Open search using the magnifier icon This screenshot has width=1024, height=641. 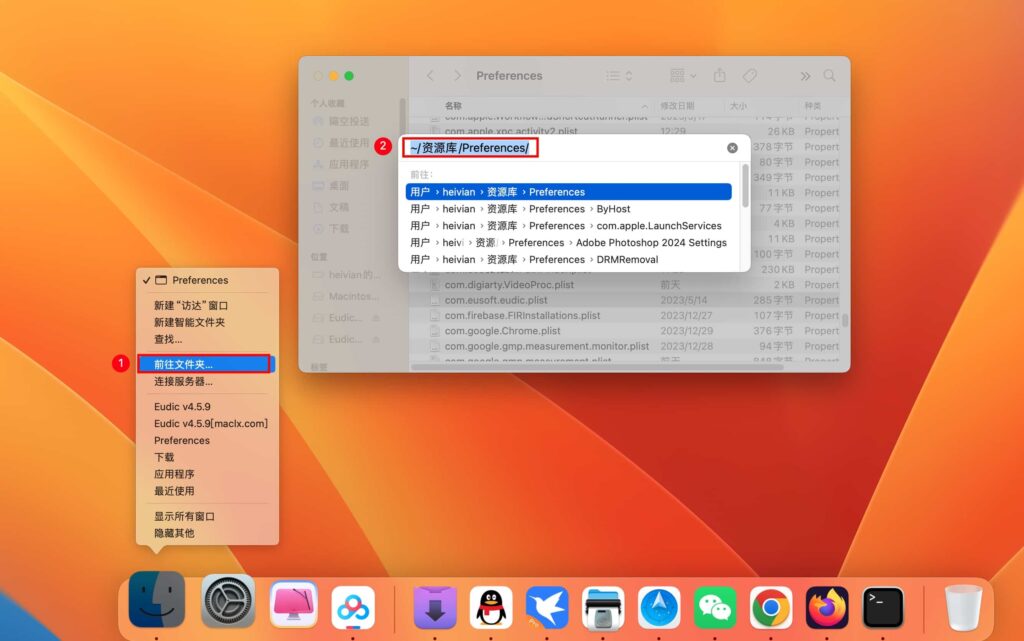coord(830,76)
